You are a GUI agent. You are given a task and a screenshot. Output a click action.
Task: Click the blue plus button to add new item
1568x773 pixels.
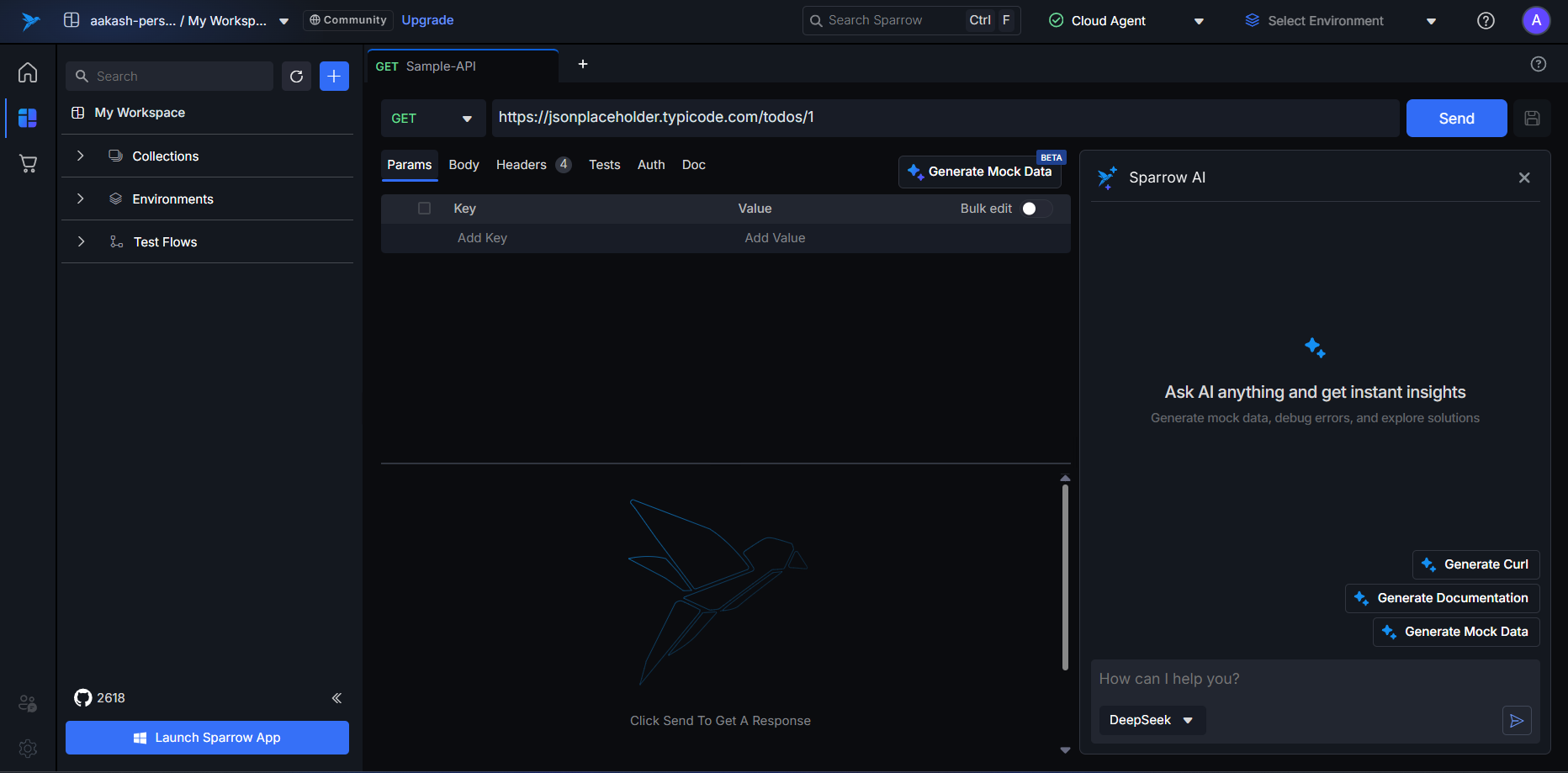tap(334, 77)
